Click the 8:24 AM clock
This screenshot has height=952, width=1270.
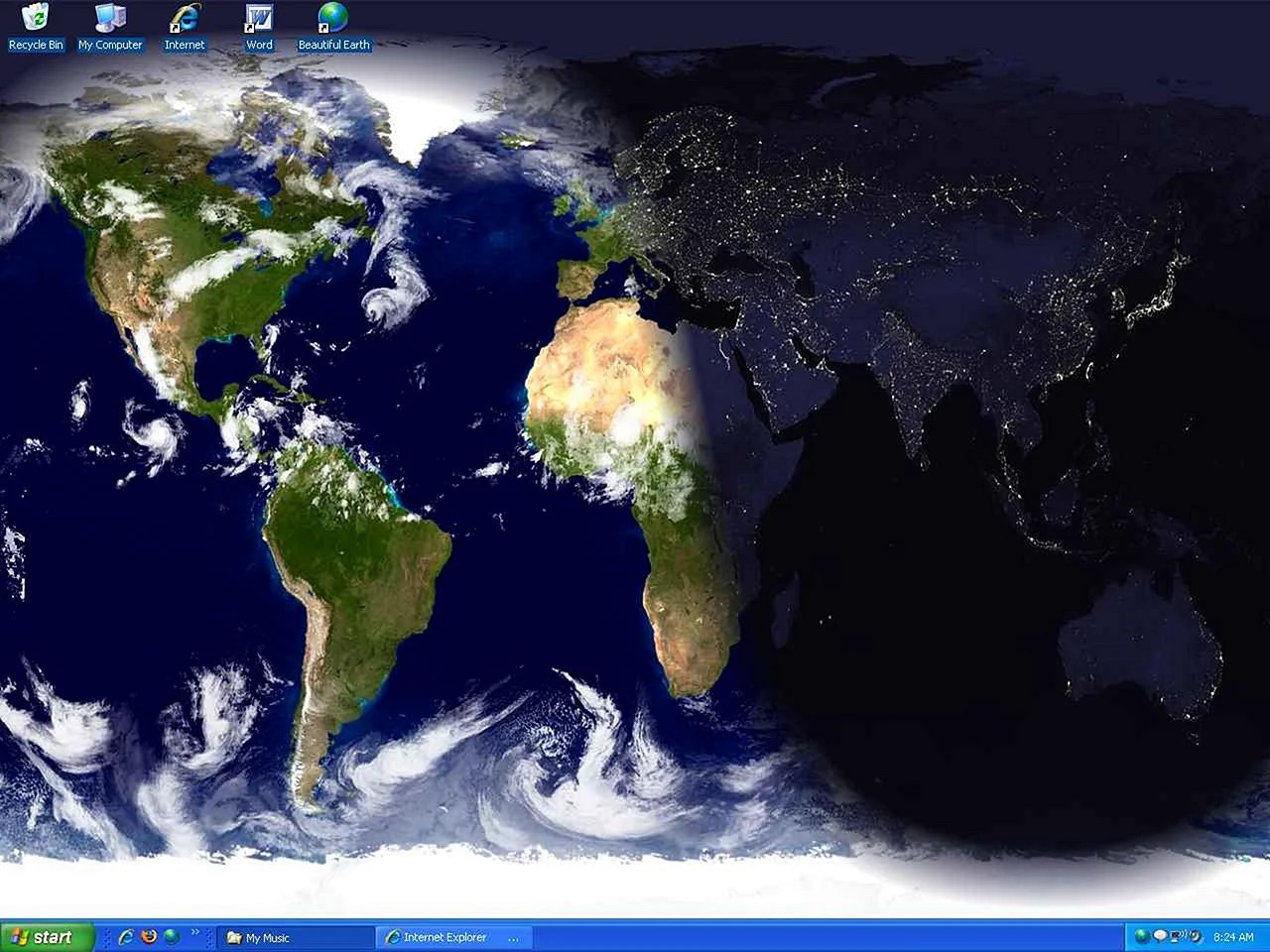1233,936
